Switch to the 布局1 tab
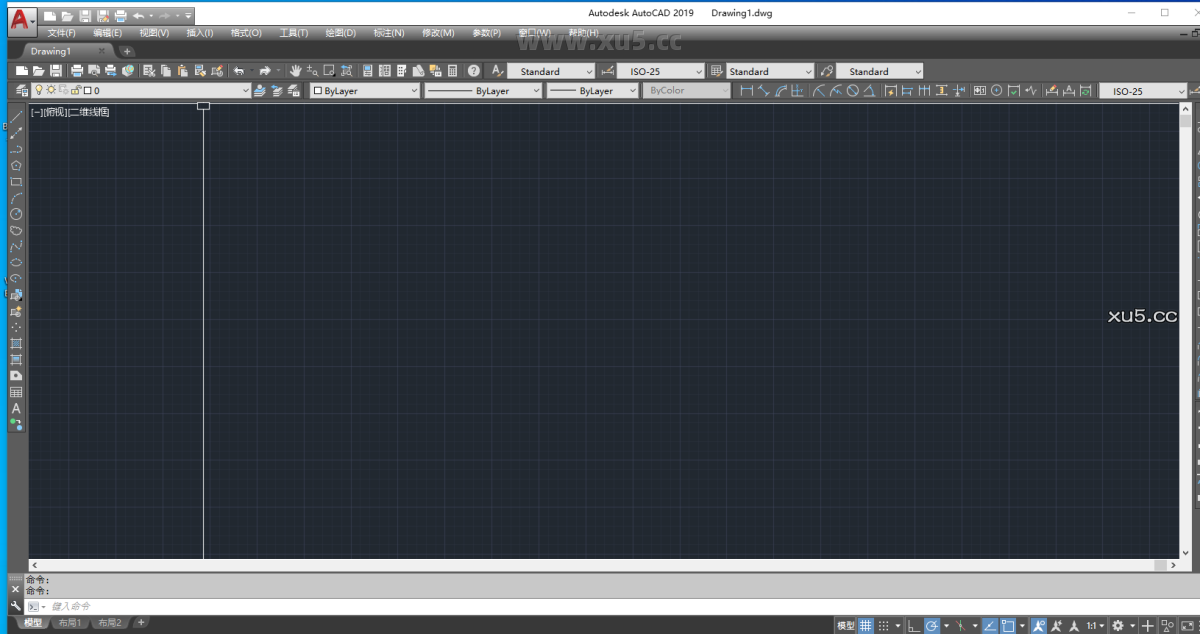This screenshot has width=1200, height=634. pyautogui.click(x=70, y=622)
